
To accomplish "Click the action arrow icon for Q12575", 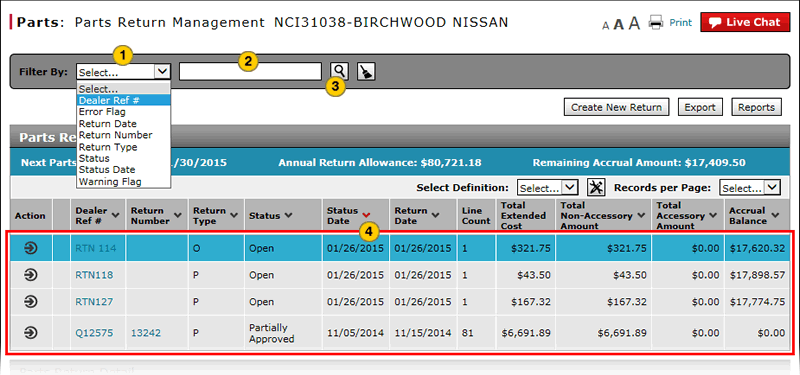I will click(x=31, y=333).
